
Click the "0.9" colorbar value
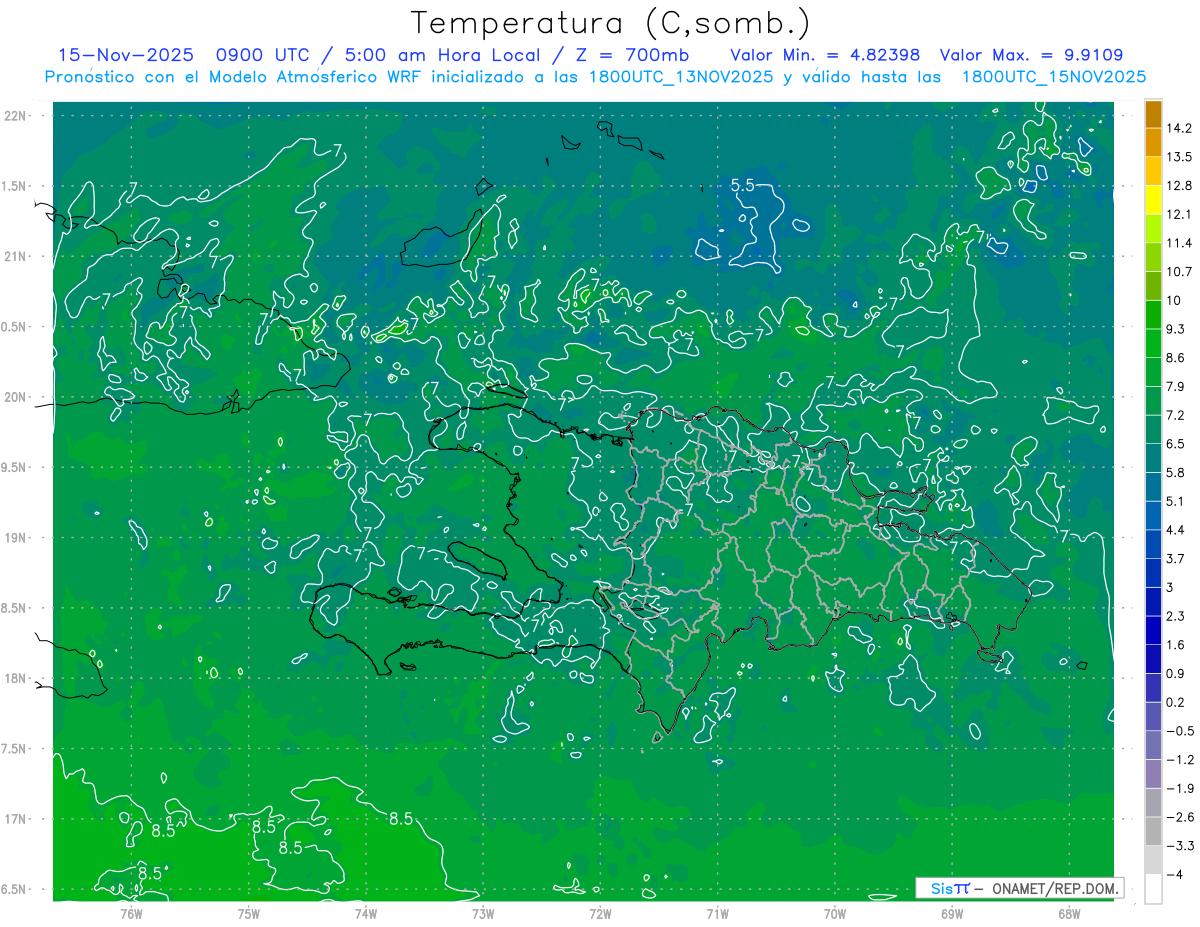click(x=1176, y=673)
